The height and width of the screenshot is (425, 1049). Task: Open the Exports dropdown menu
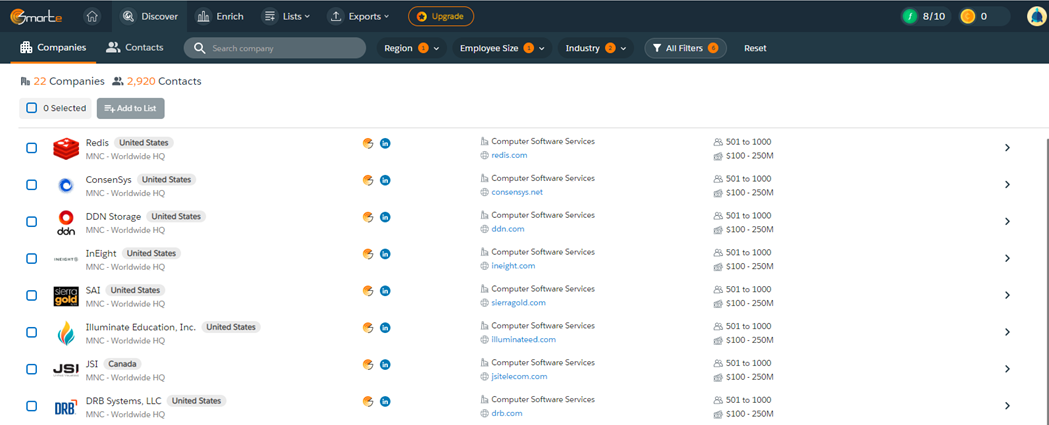click(359, 17)
